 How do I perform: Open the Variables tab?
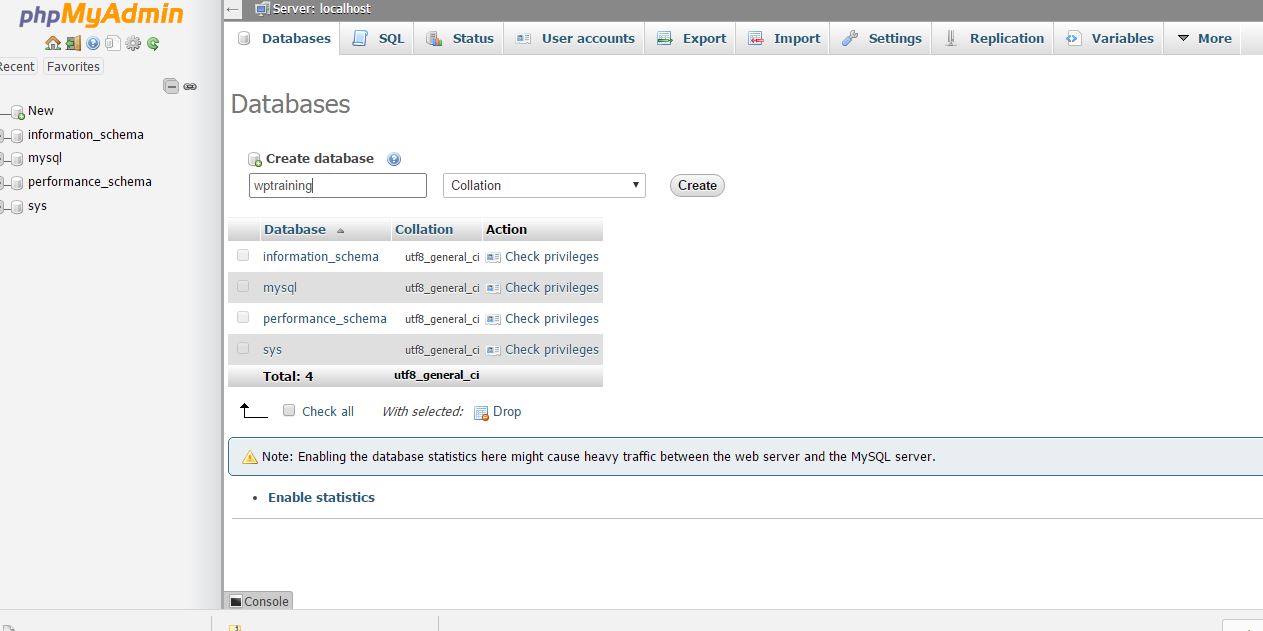click(x=1109, y=38)
